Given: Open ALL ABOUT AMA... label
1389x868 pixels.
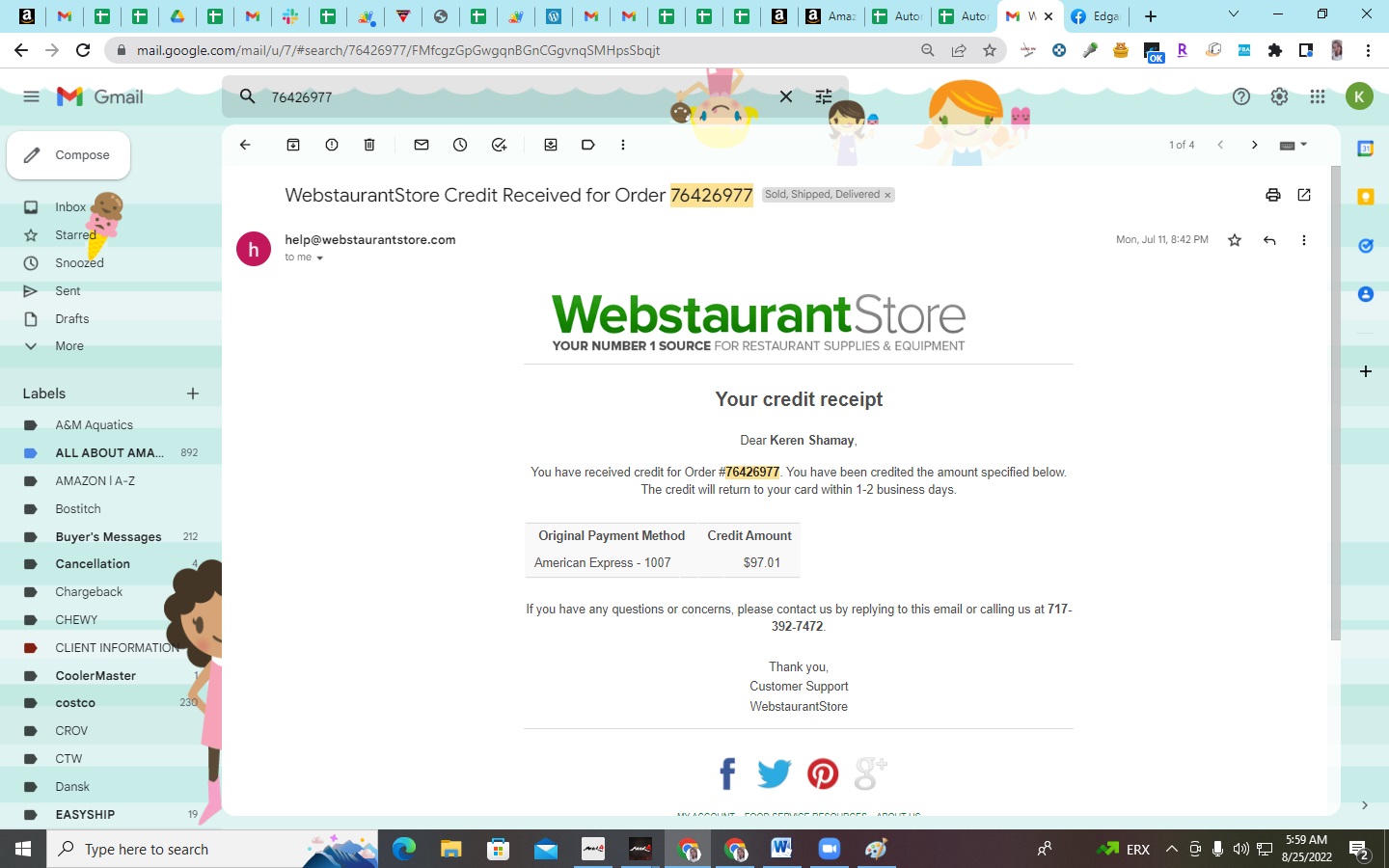Looking at the screenshot, I should (x=109, y=453).
